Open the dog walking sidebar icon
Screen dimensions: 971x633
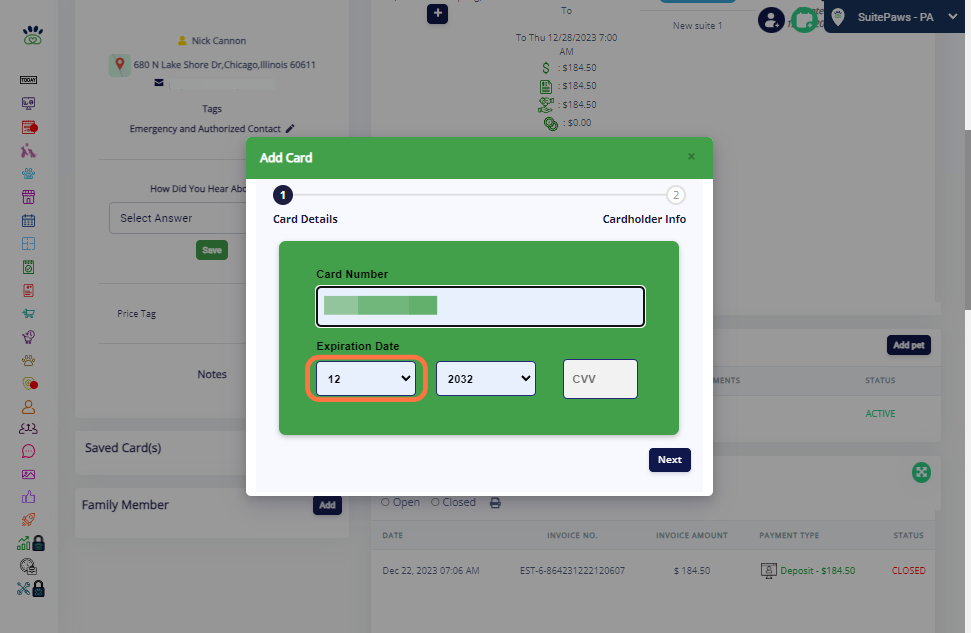[x=28, y=151]
